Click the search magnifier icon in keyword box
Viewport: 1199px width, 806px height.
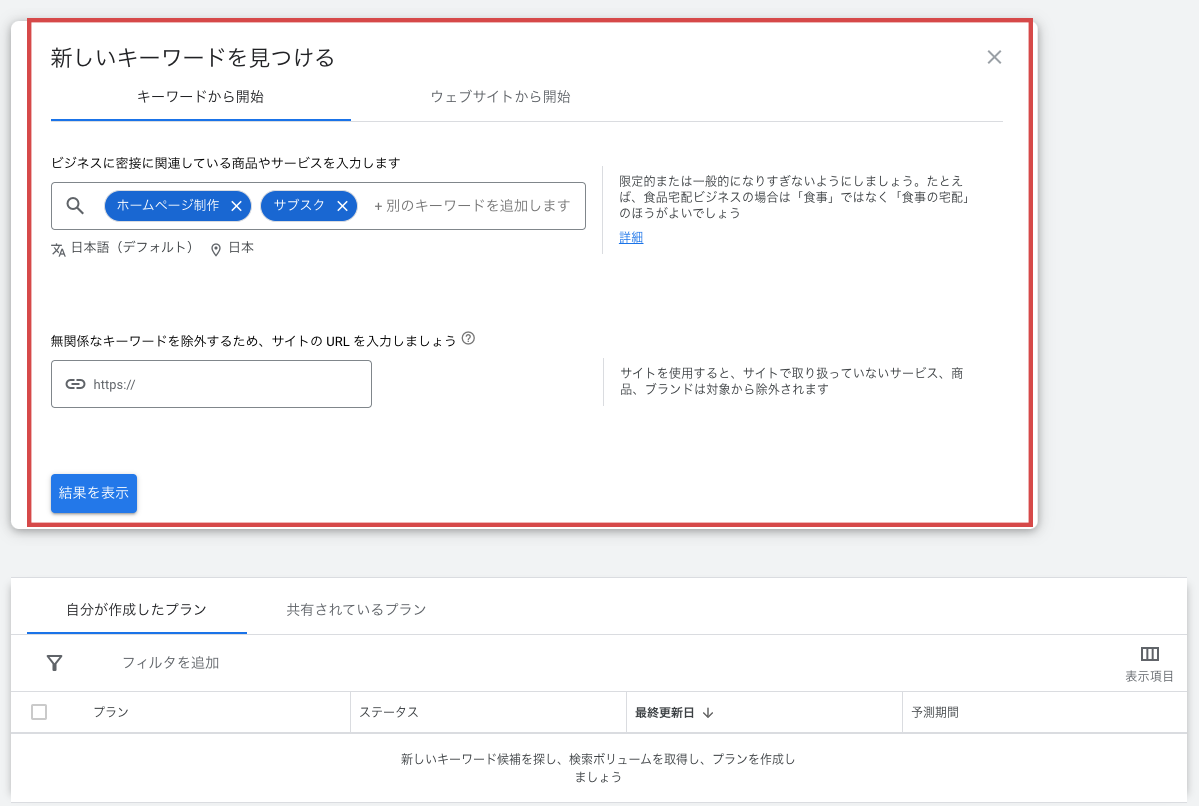click(x=76, y=206)
